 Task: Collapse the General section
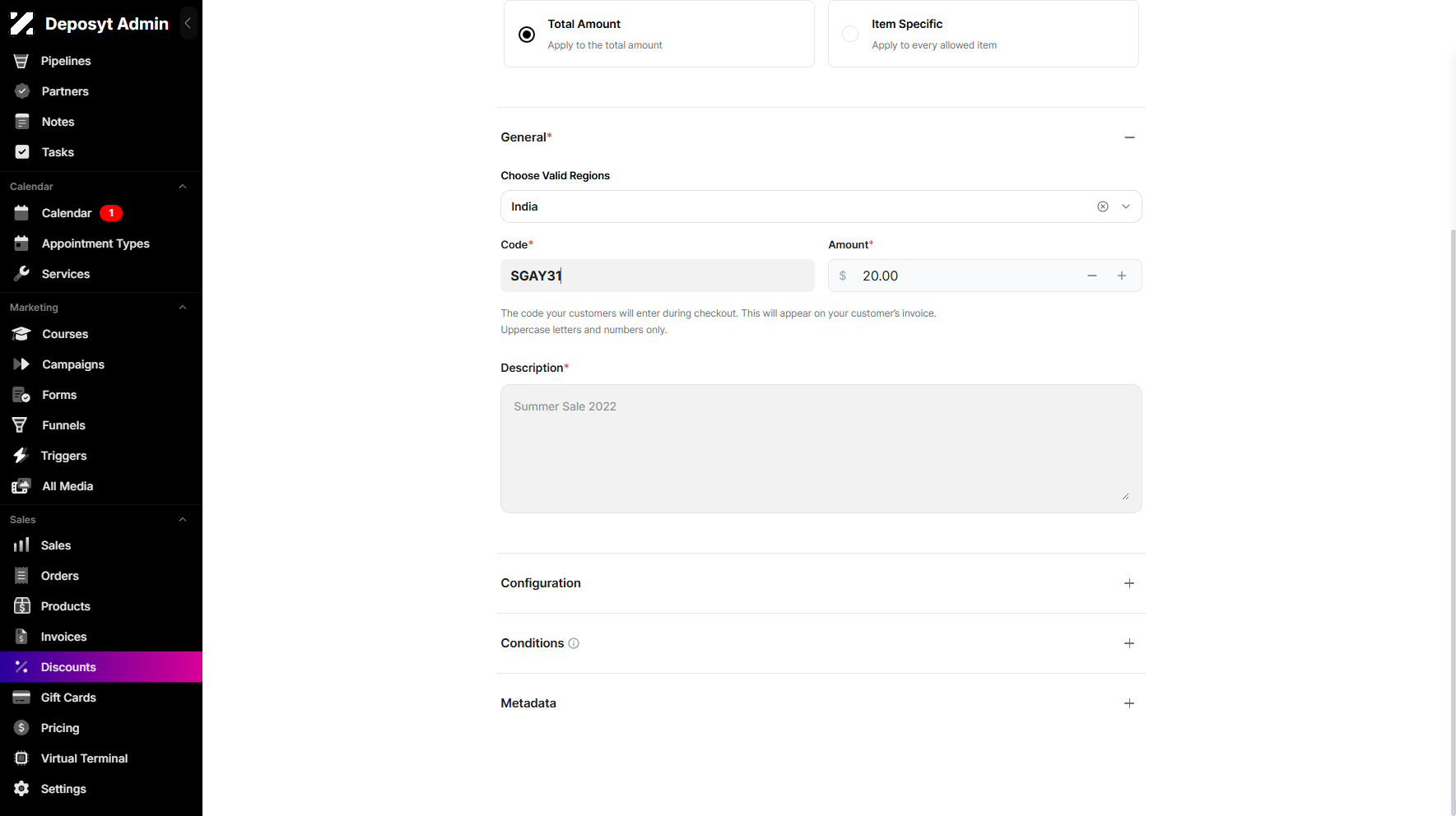click(1129, 137)
